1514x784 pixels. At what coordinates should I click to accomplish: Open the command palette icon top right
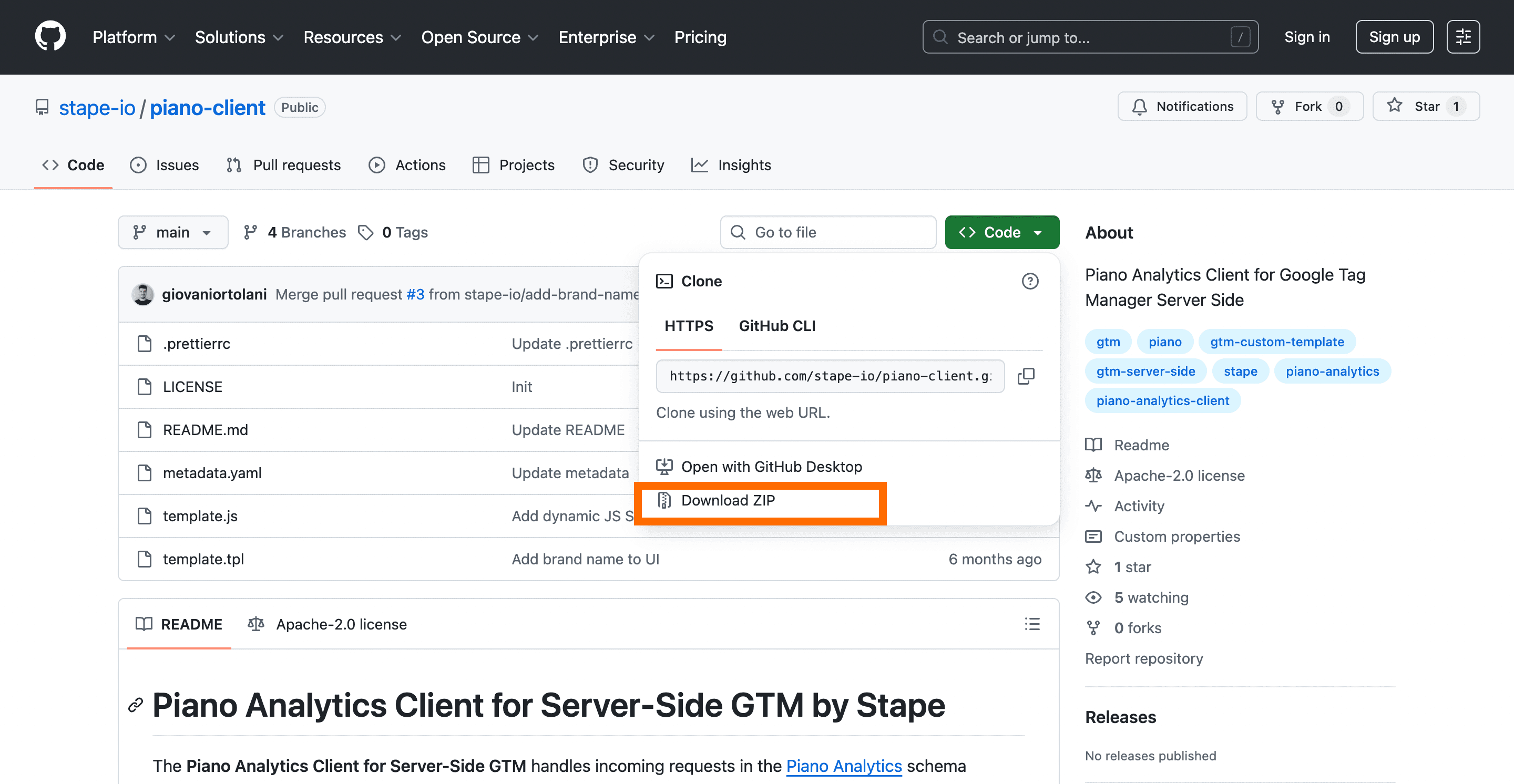pyautogui.click(x=1464, y=36)
